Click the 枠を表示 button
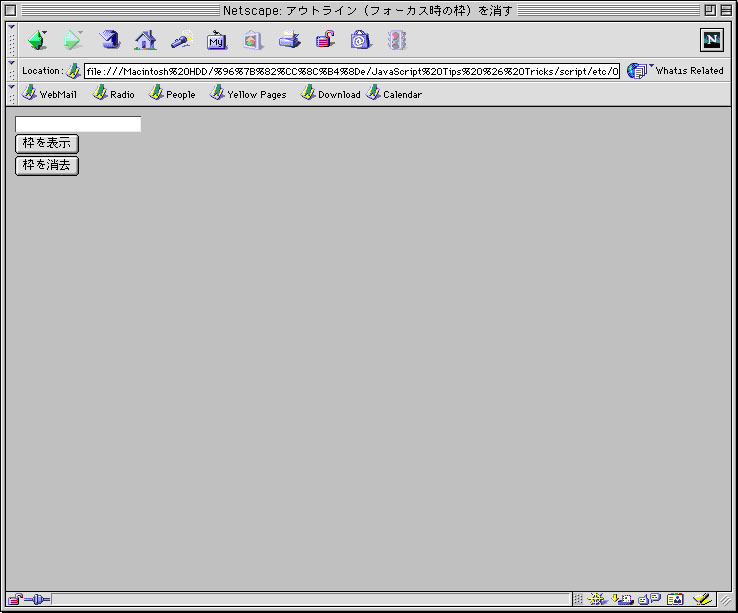This screenshot has width=738, height=613. (47, 143)
